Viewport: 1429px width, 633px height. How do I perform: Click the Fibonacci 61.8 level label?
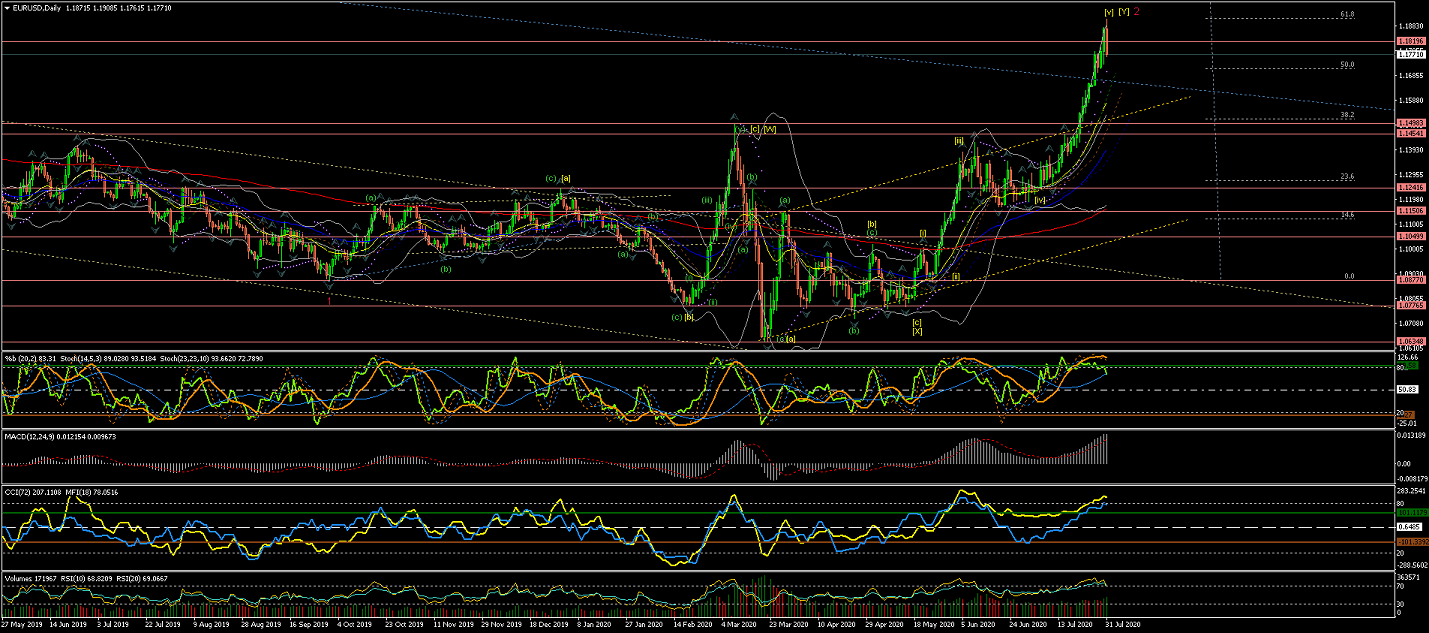pos(1347,15)
